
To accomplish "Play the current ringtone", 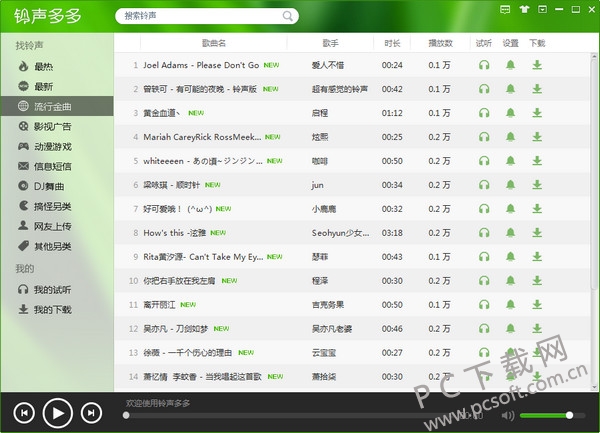I will click(58, 413).
